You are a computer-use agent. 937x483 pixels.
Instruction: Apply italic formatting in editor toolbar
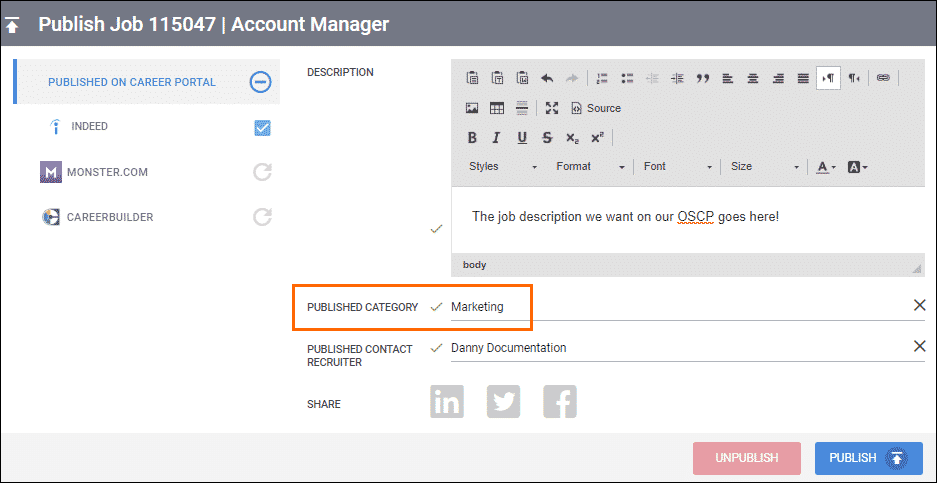[496, 138]
